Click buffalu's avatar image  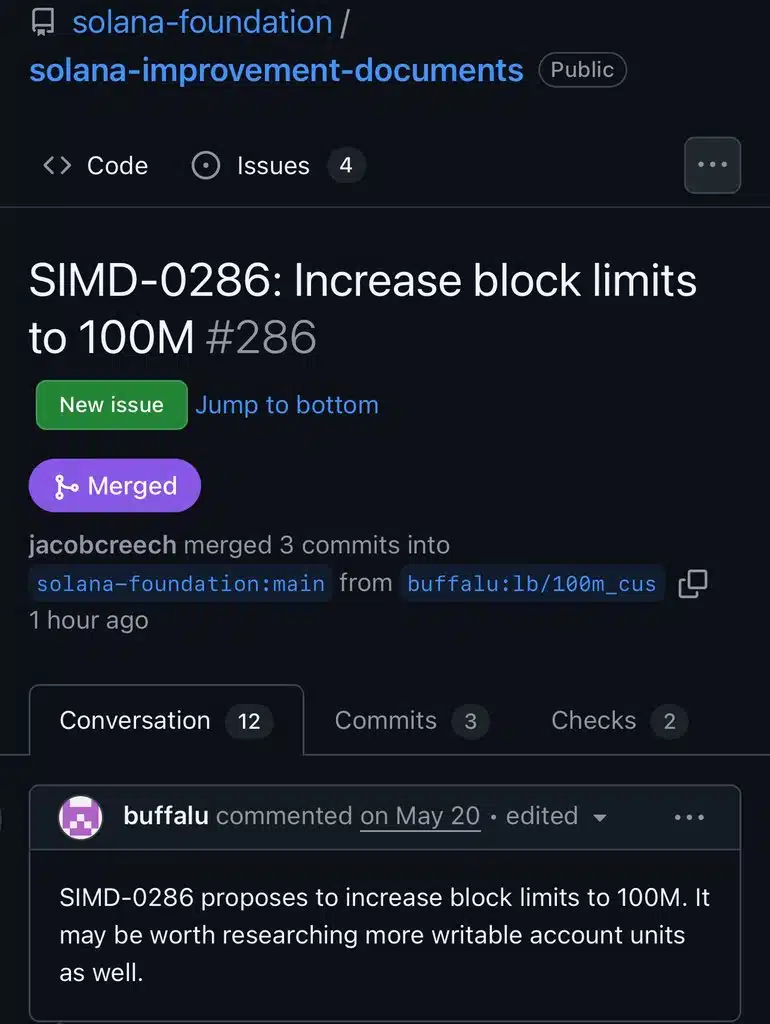coord(81,817)
